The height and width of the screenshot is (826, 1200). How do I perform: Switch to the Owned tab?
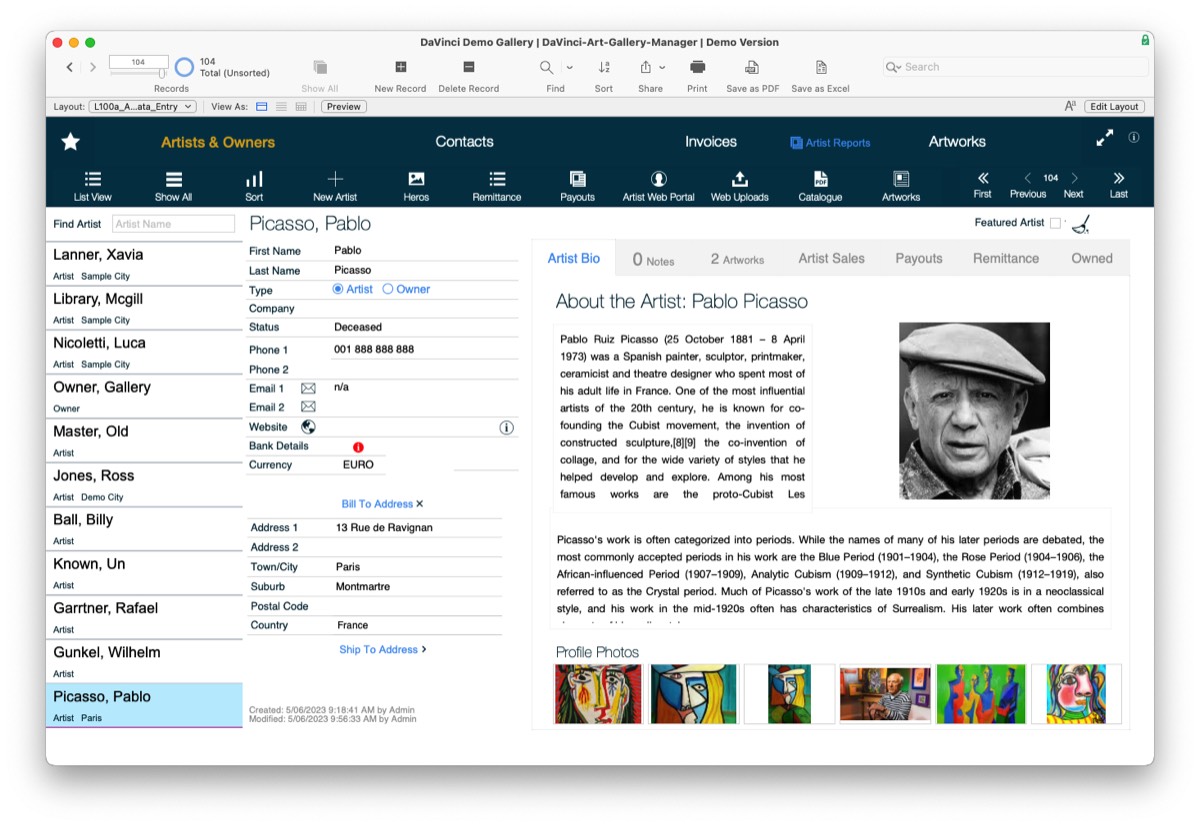(x=1092, y=258)
